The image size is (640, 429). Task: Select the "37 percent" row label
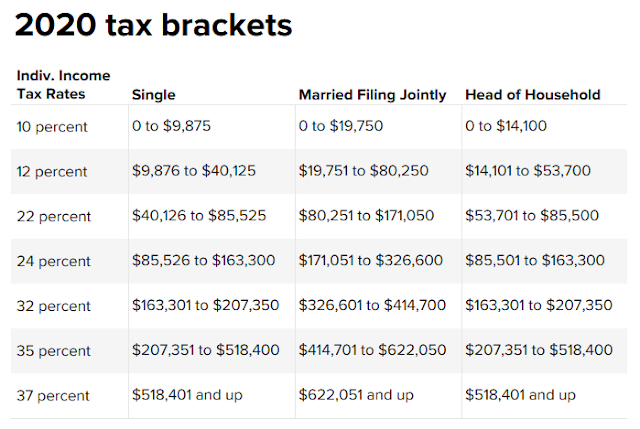[53, 395]
